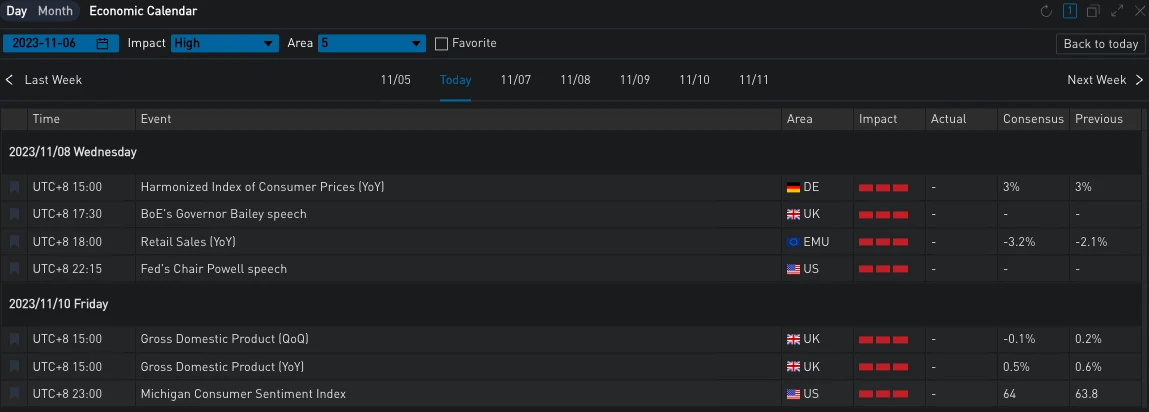Open the Area filter dropdown

tap(372, 44)
